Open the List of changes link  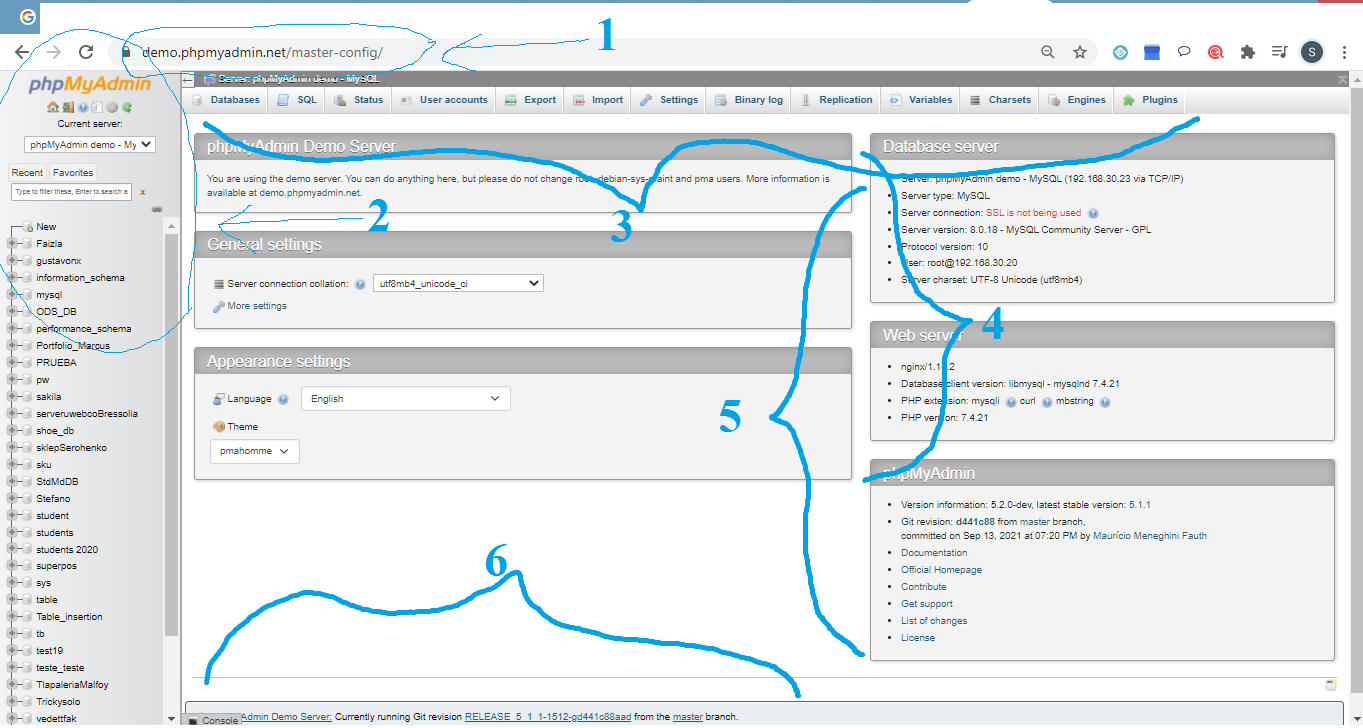click(x=935, y=620)
